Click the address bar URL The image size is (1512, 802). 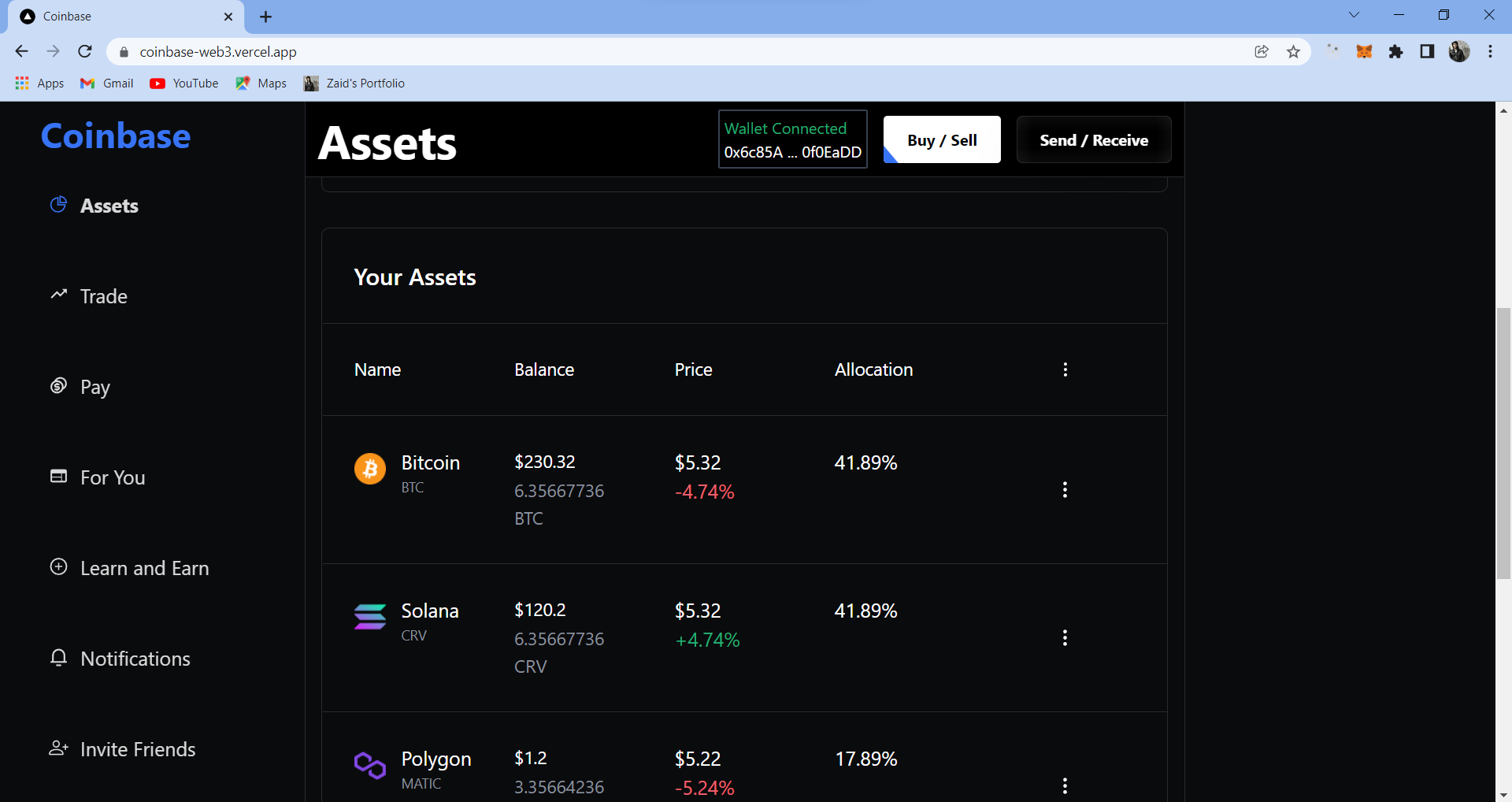click(x=218, y=52)
